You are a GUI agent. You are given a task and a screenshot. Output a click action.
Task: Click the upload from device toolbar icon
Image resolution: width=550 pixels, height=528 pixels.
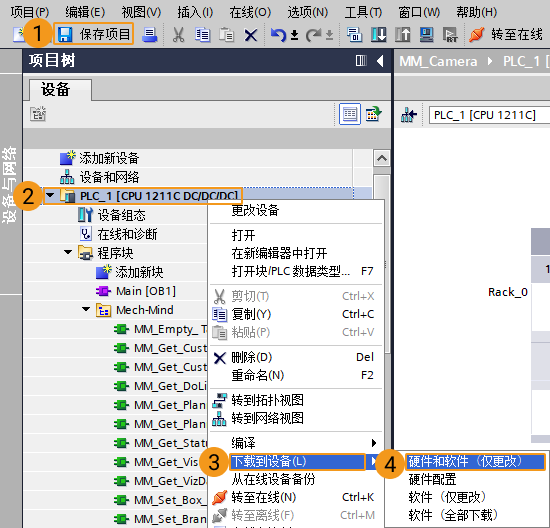point(402,34)
